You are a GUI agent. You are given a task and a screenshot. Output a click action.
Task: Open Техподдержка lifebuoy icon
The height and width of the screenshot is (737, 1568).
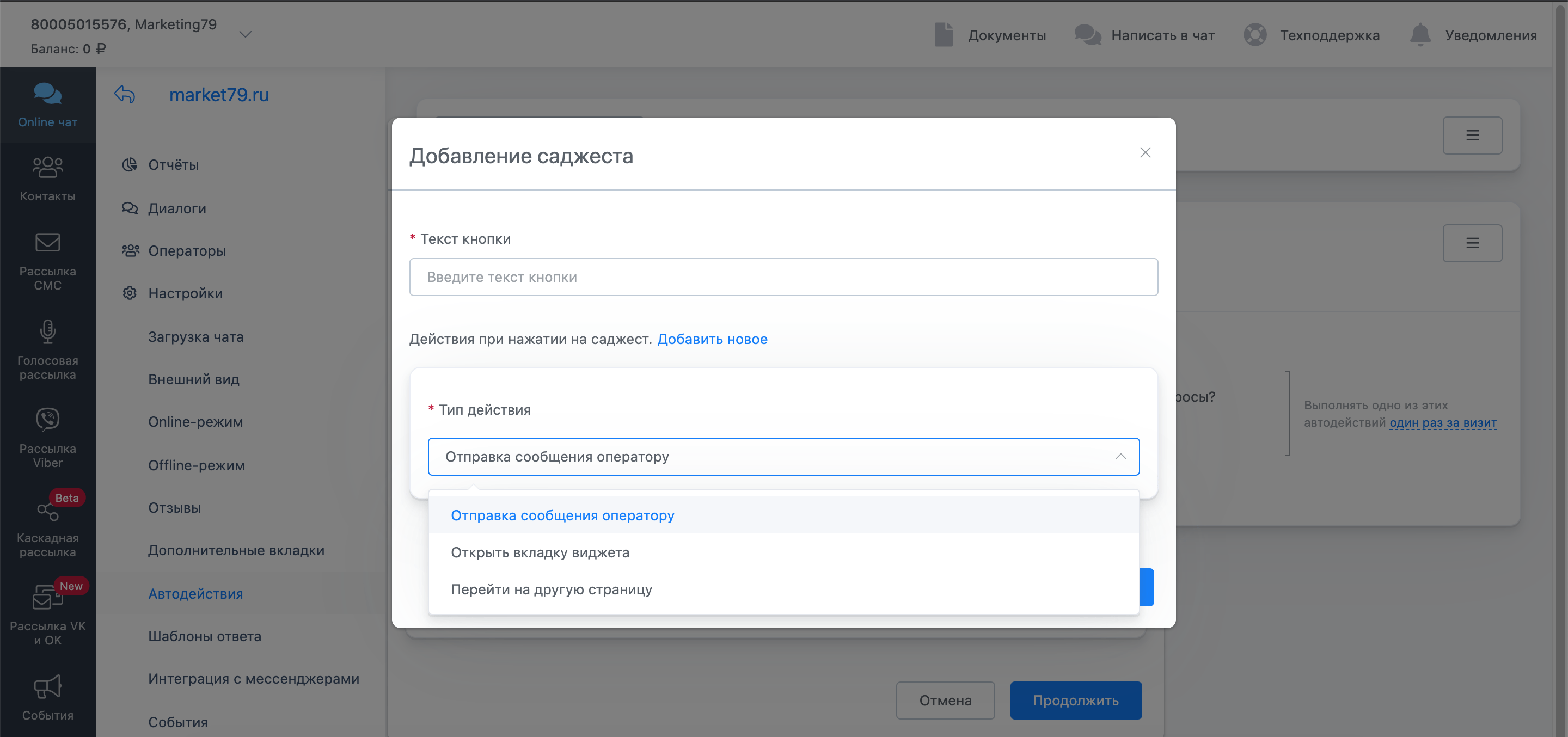1254,35
